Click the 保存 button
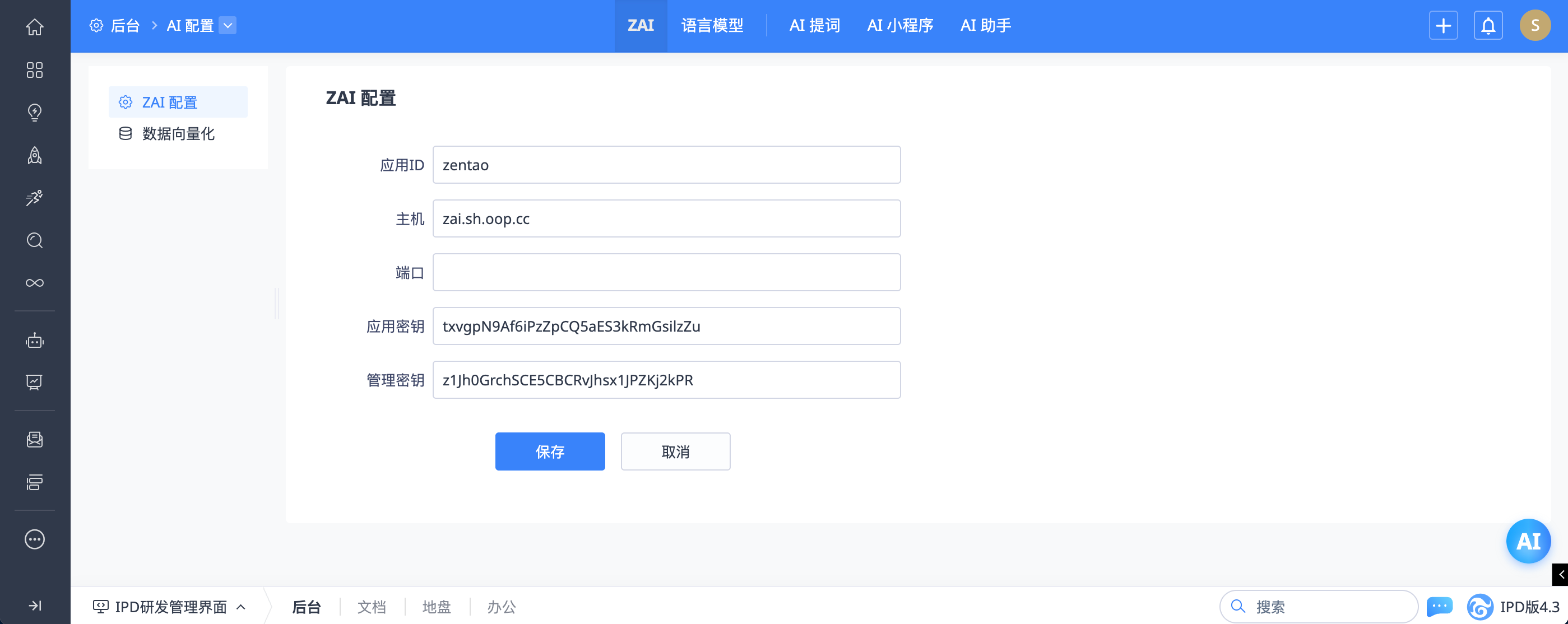This screenshot has width=1568, height=624. (x=550, y=451)
